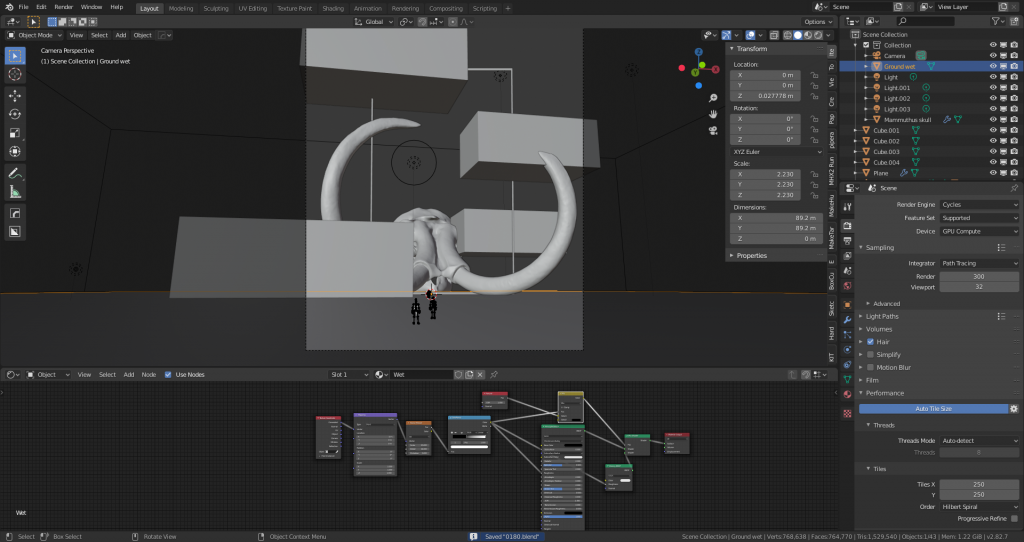Click the Options button in viewport header
Viewport: 1024px width, 542px height.
(816, 21)
